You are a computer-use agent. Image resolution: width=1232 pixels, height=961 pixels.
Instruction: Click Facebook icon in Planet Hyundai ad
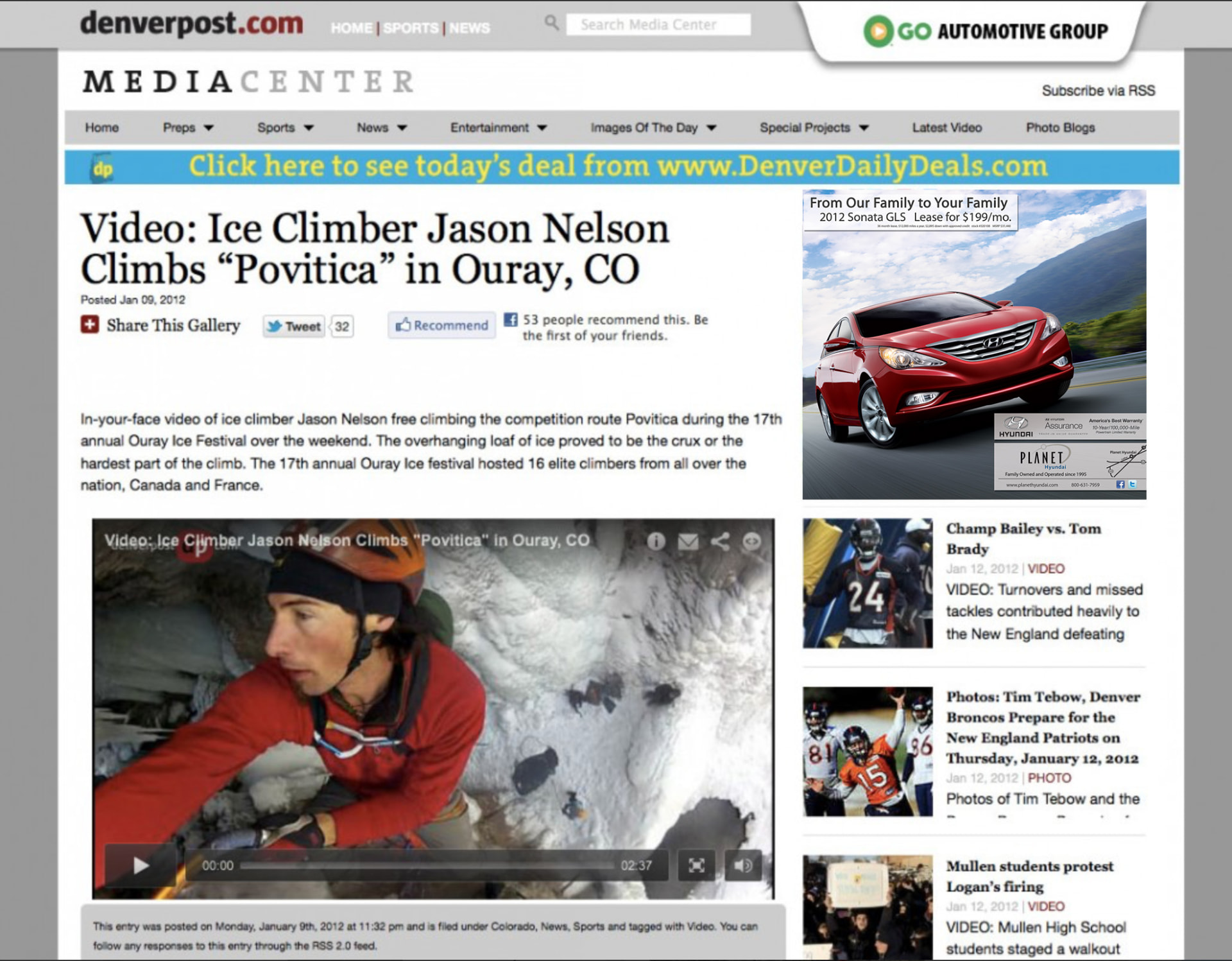tap(1120, 484)
